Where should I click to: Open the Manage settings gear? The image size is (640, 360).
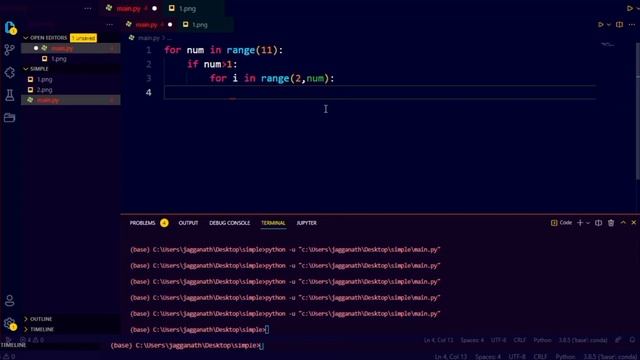tap(9, 324)
